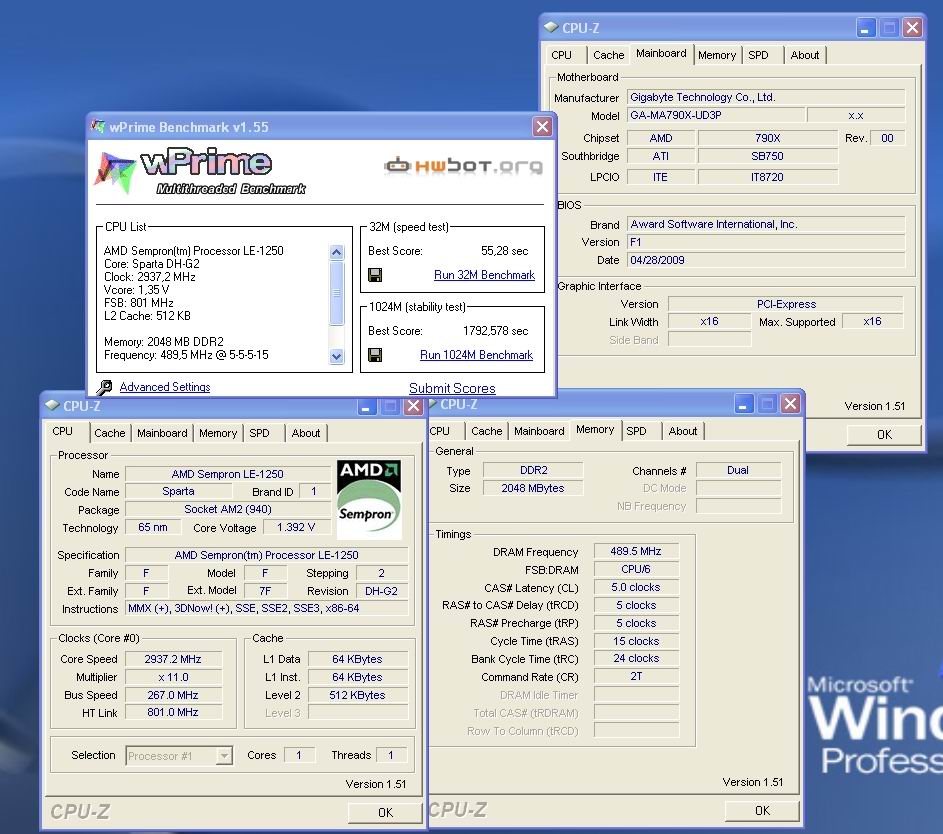Switch to Mainboard tab in Processor window
The width and height of the screenshot is (943, 834).
tap(162, 433)
